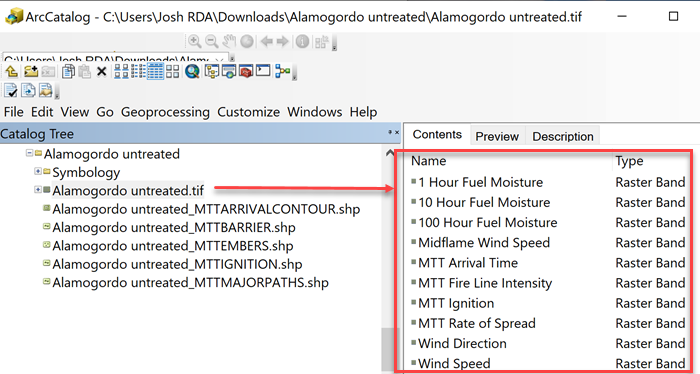Expand Alamogordo untreated.tif raster node
700x374 pixels.
(38, 190)
